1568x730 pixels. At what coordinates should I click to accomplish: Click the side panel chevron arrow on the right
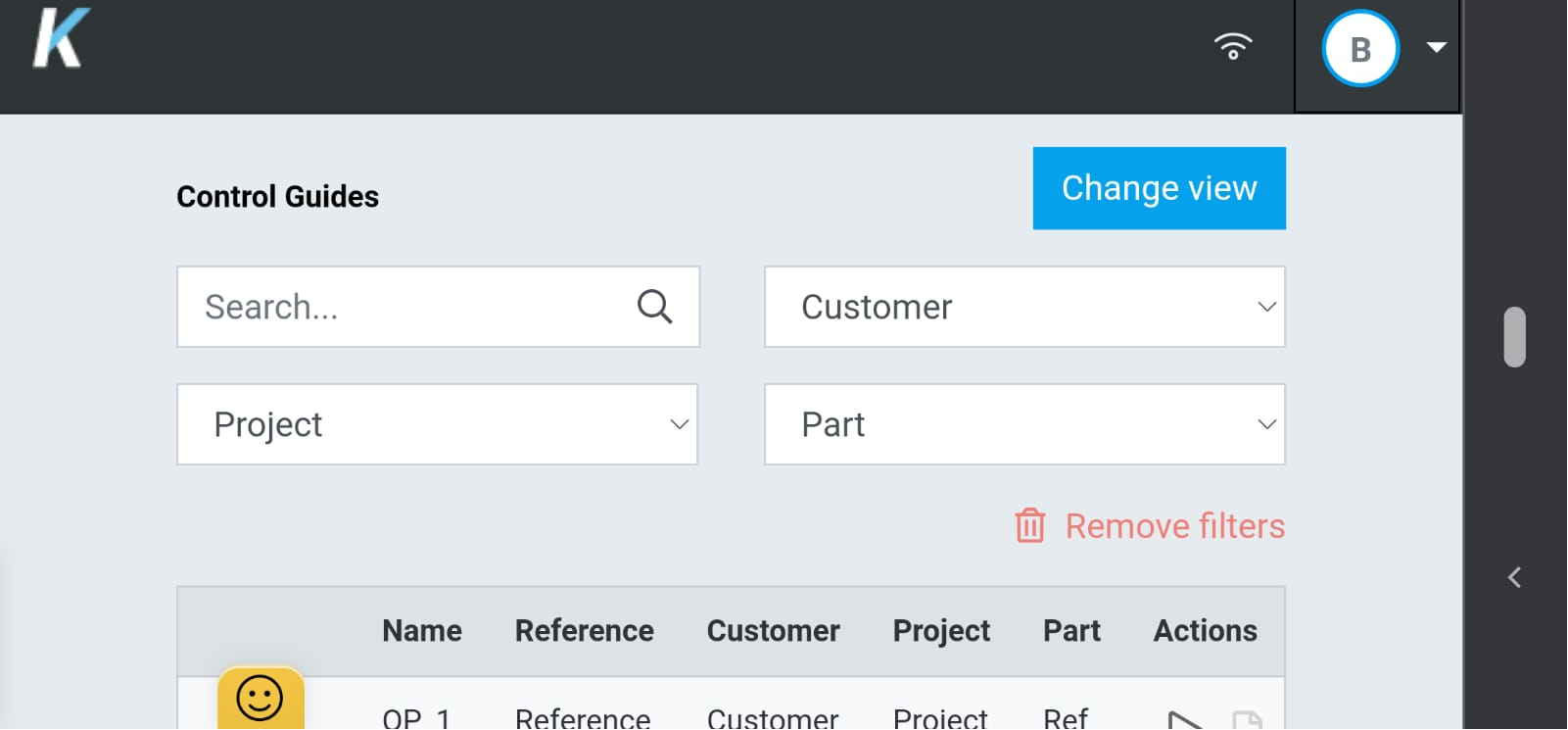point(1514,577)
